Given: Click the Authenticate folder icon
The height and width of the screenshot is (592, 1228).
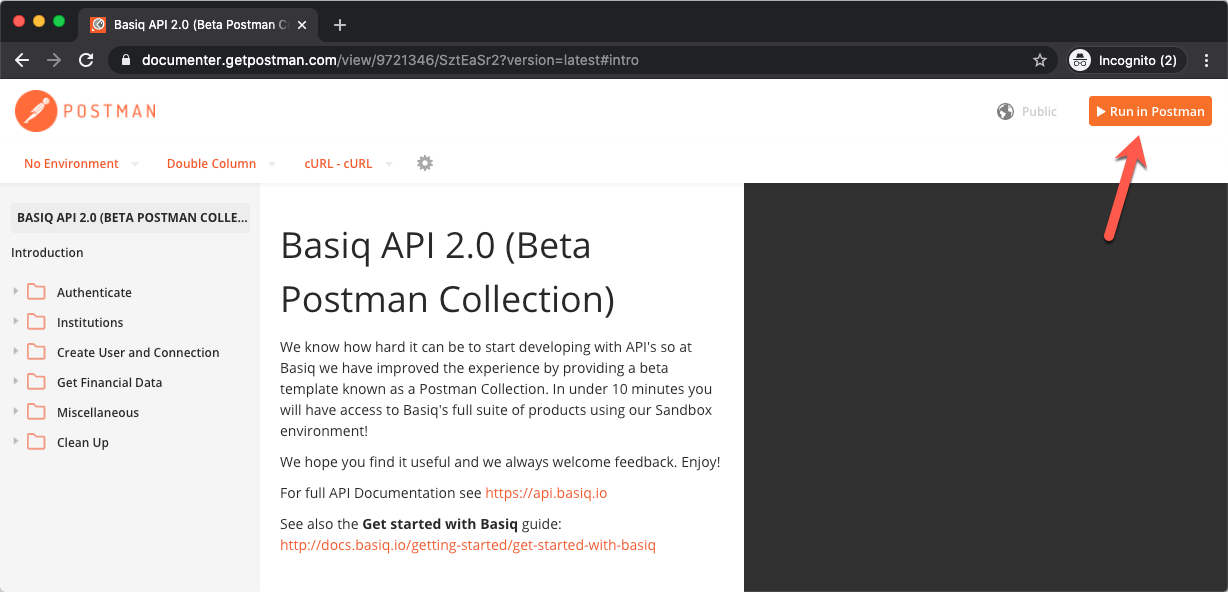Looking at the screenshot, I should [x=37, y=292].
